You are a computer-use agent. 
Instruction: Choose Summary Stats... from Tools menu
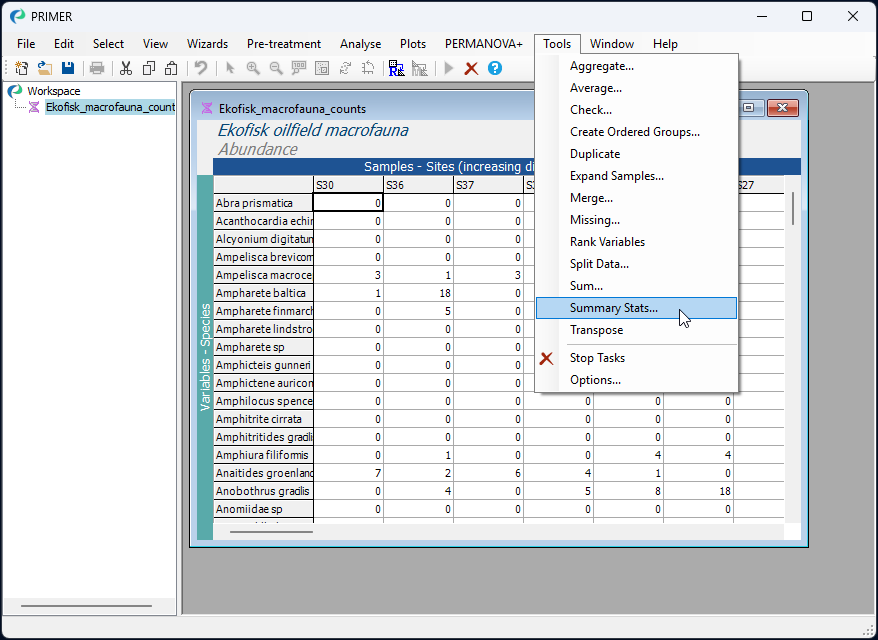(x=613, y=308)
